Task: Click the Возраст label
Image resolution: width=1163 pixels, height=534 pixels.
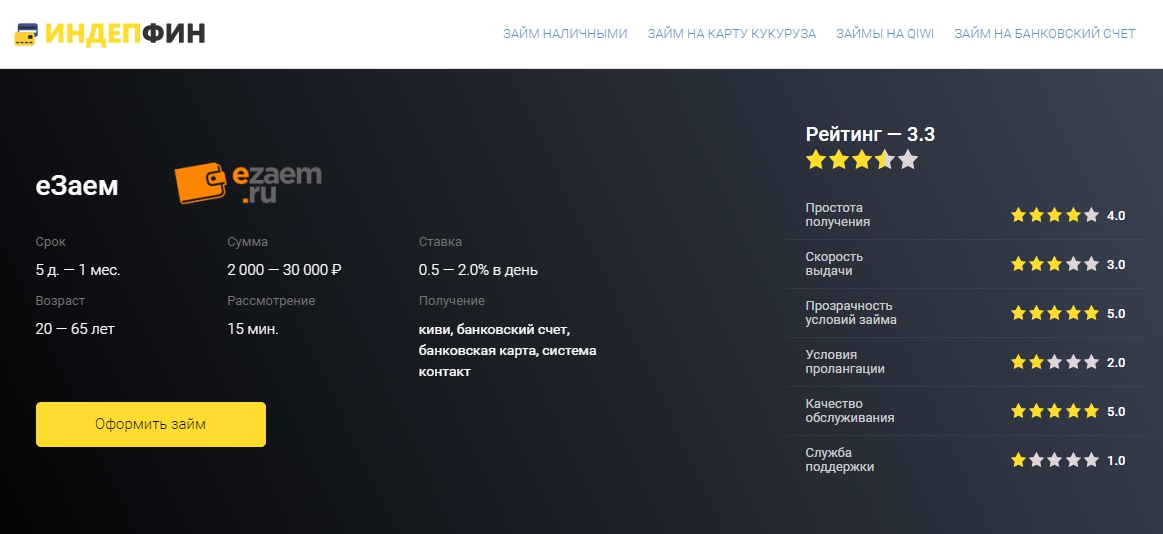Action: pyautogui.click(x=60, y=301)
